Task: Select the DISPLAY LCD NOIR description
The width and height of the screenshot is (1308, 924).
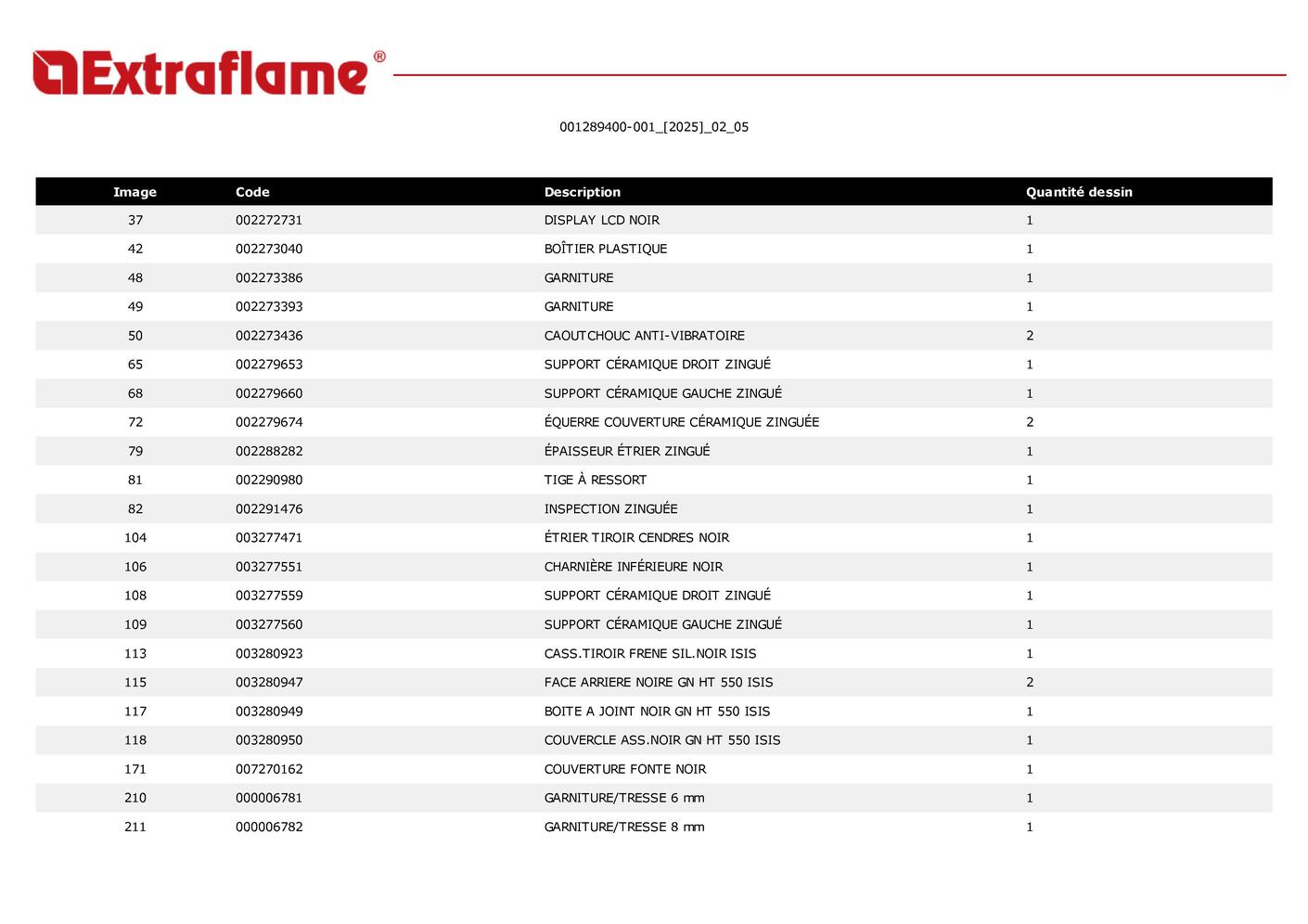Action: (x=601, y=221)
